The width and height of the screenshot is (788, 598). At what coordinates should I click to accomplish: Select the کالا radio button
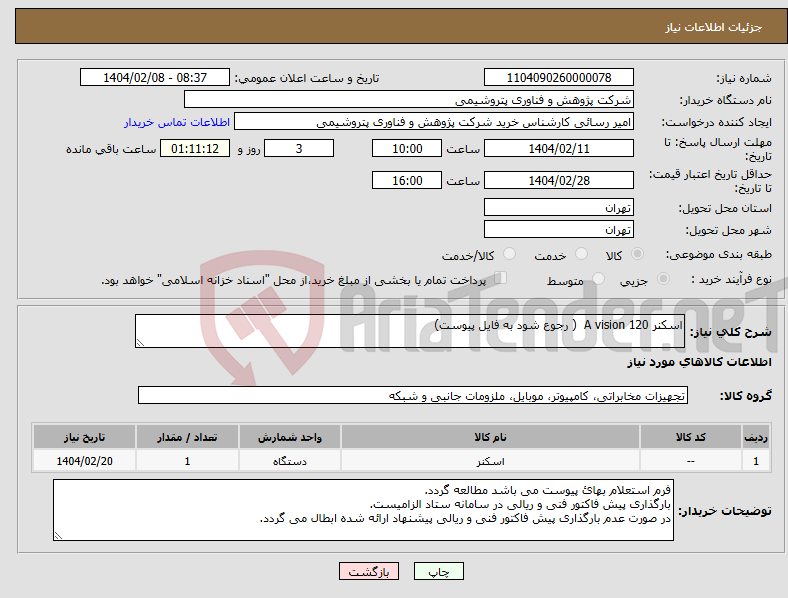click(x=637, y=254)
